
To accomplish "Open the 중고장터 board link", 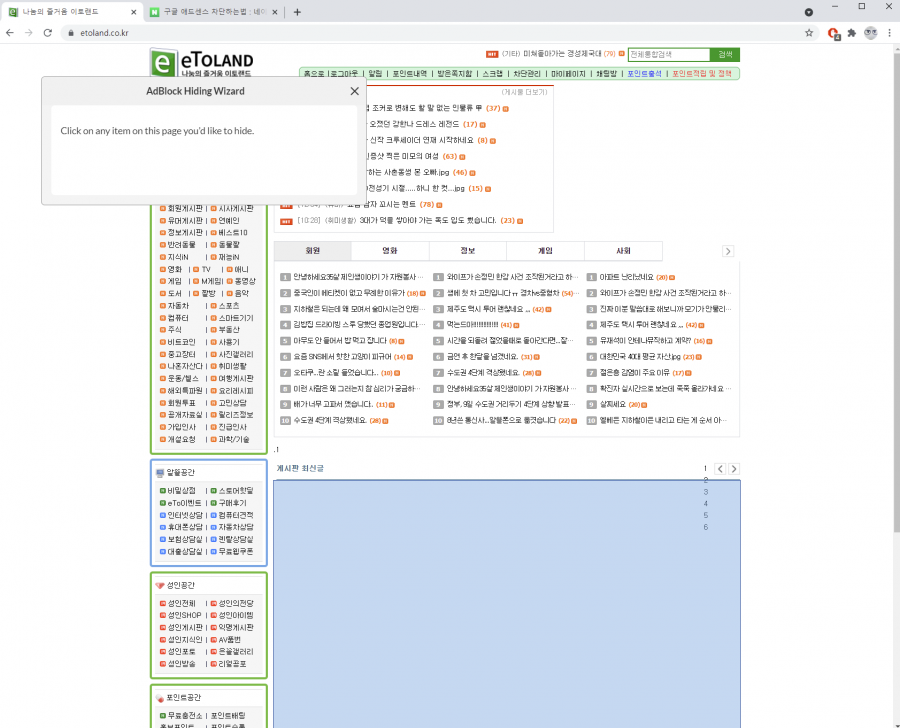I will click(x=181, y=354).
